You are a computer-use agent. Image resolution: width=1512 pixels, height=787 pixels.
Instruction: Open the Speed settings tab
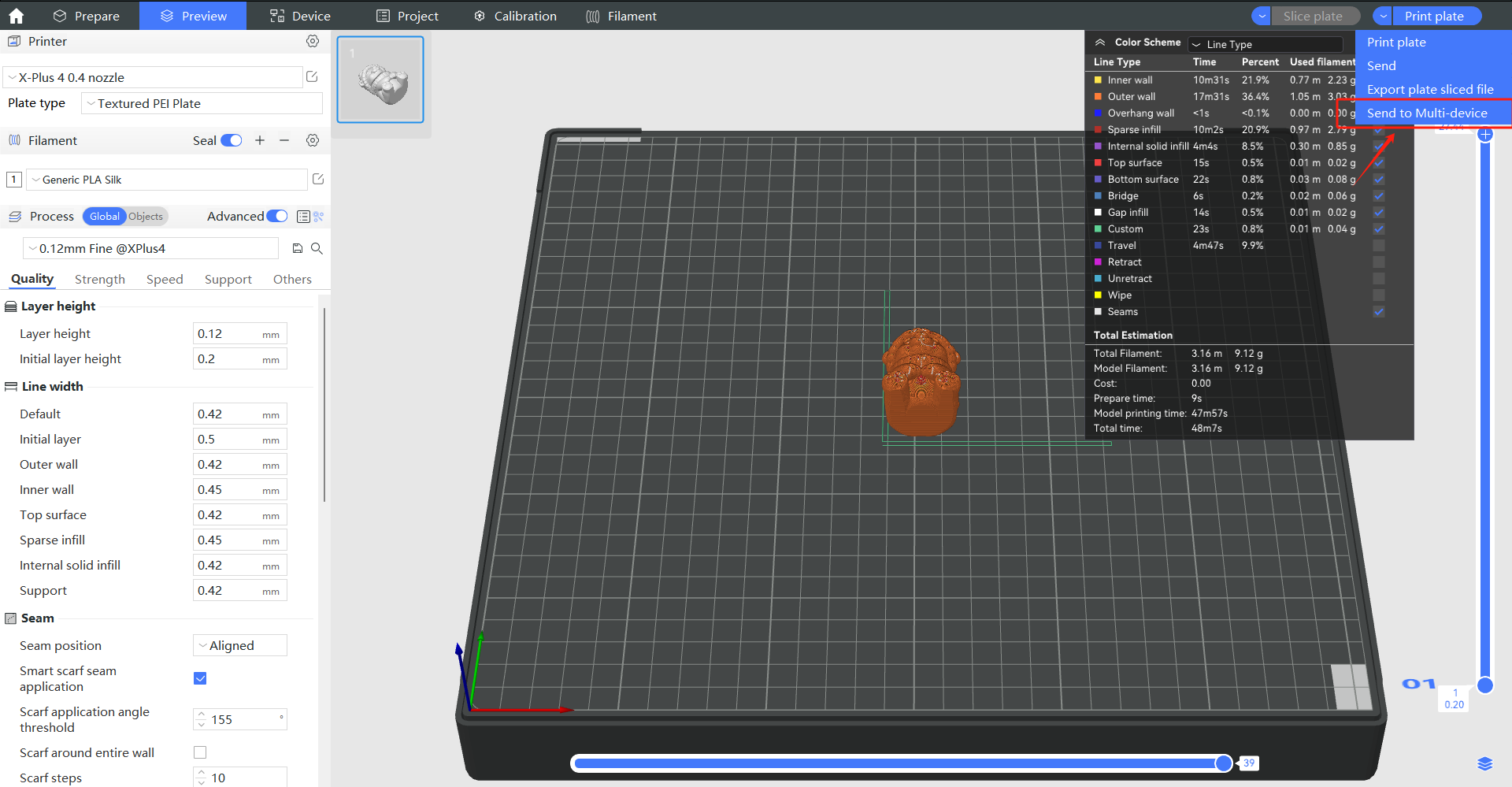click(165, 279)
